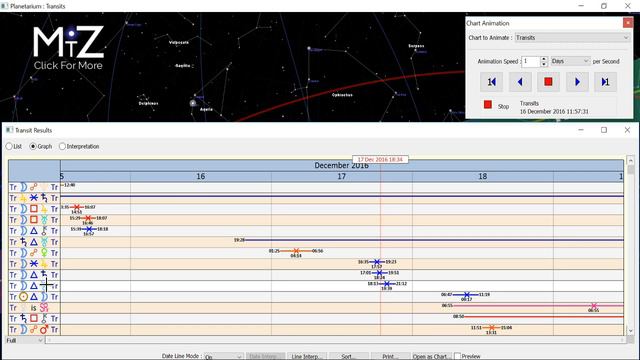The height and width of the screenshot is (360, 640).
Task: Click the red transit marker peaking at 16:46
Action: 88,218
